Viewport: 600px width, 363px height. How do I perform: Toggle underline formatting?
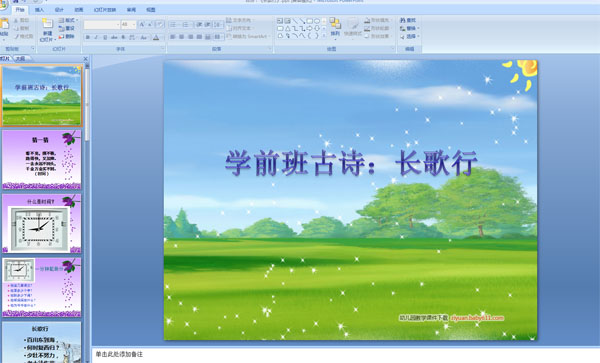[105, 37]
